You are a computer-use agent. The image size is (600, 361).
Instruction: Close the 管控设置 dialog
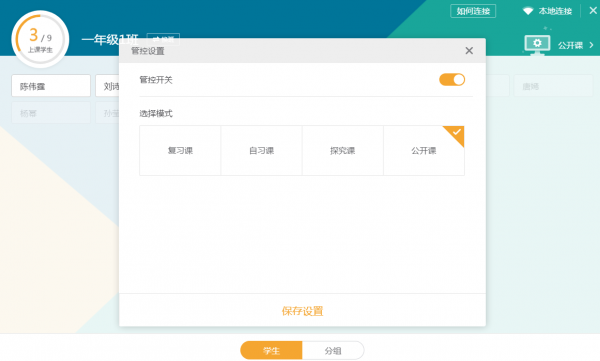coord(469,51)
